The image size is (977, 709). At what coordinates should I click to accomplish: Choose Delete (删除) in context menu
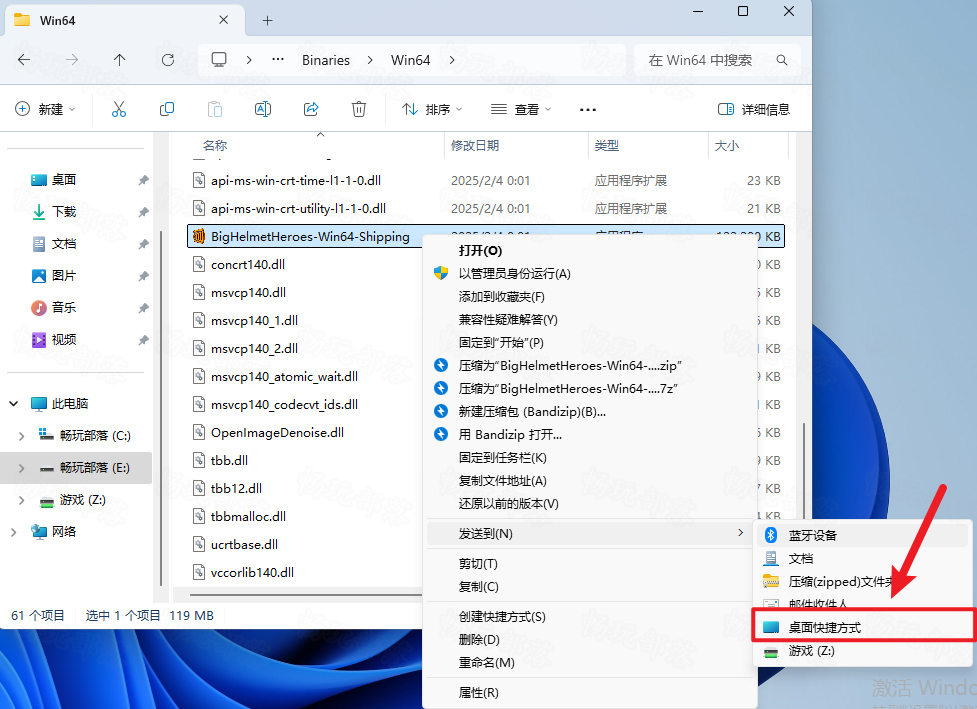pyautogui.click(x=590, y=640)
